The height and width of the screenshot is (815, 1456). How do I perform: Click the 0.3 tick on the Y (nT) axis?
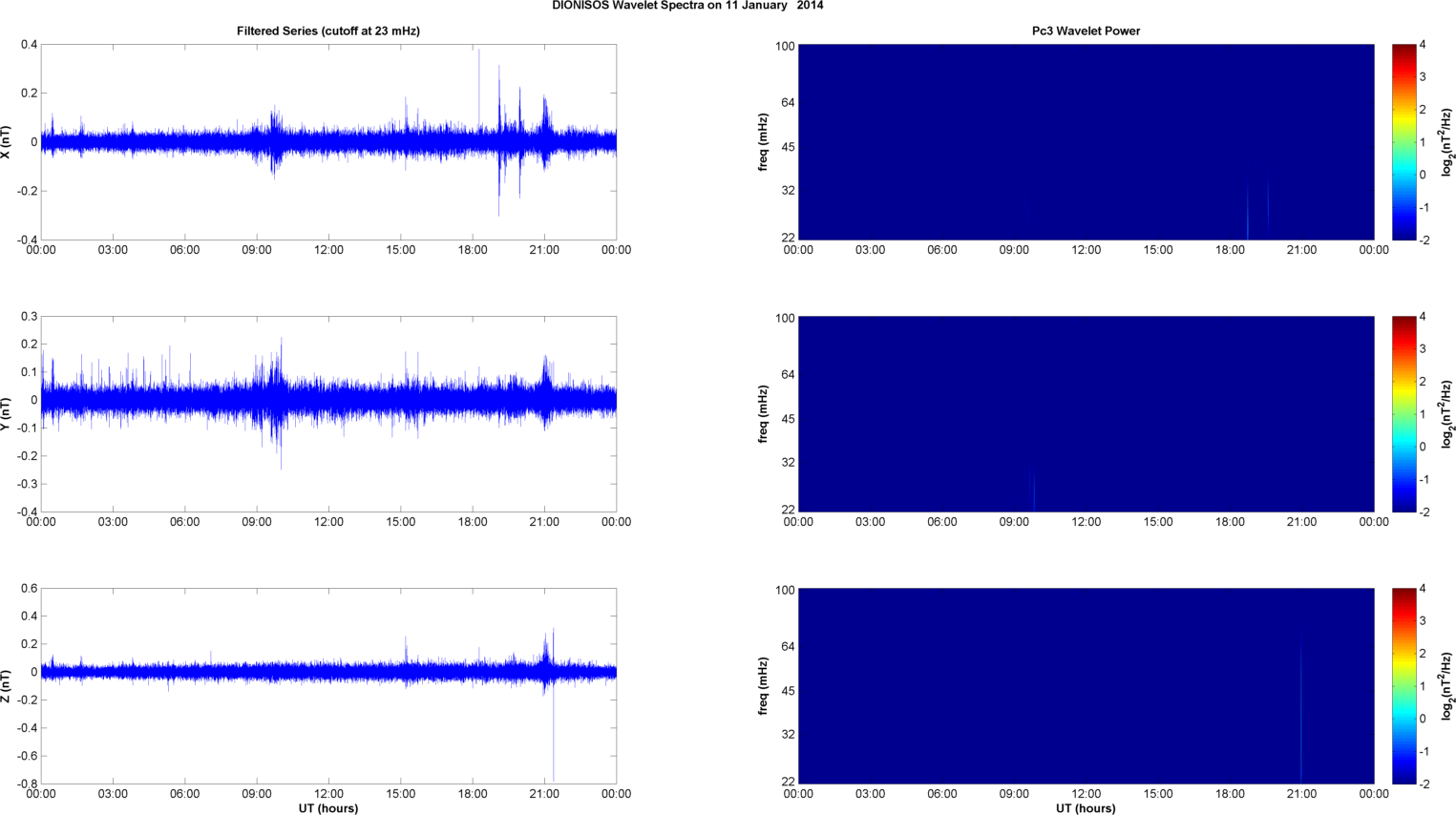(x=30, y=317)
